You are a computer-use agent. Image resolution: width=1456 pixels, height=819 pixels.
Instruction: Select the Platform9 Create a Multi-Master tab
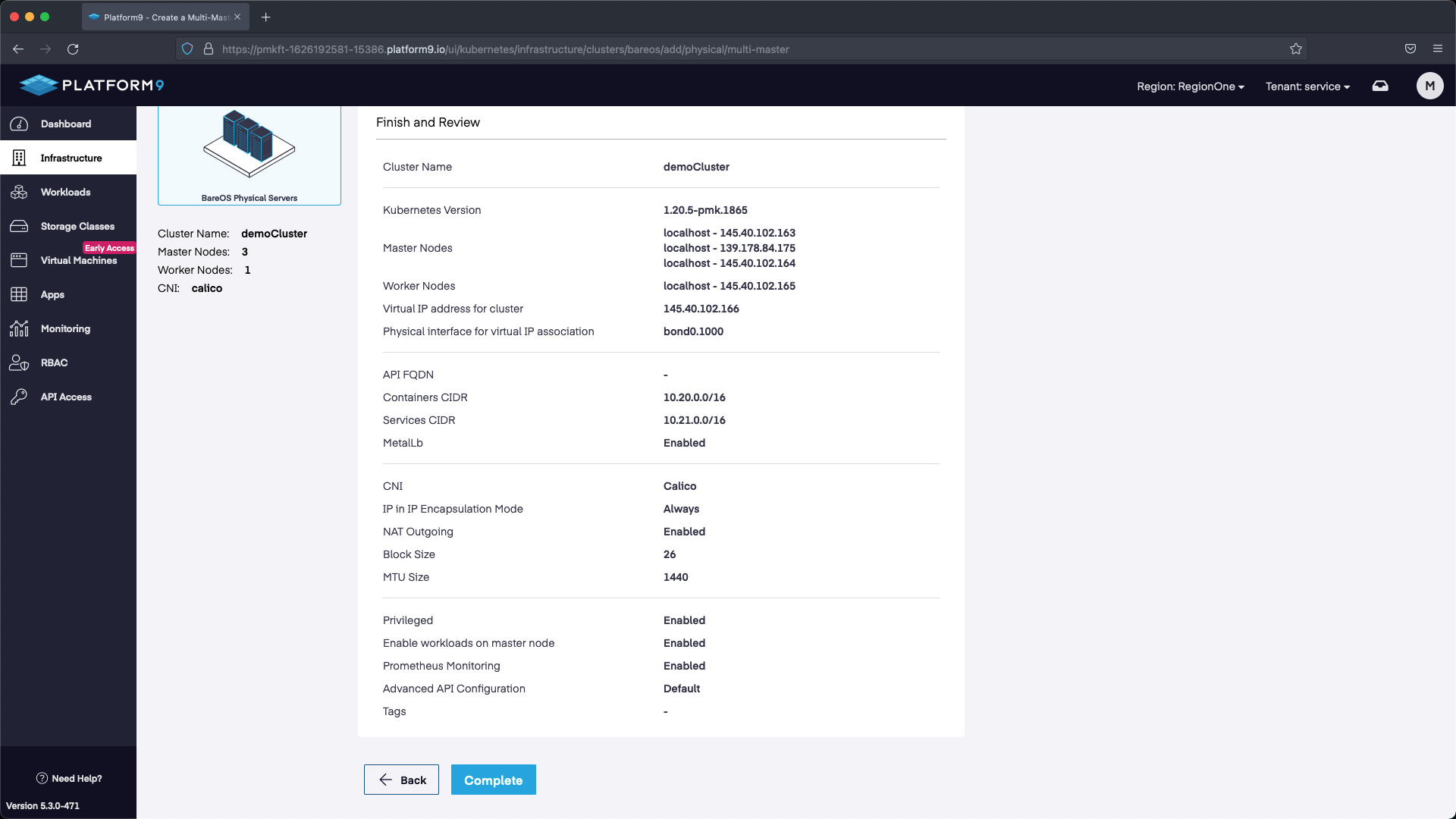tap(165, 17)
